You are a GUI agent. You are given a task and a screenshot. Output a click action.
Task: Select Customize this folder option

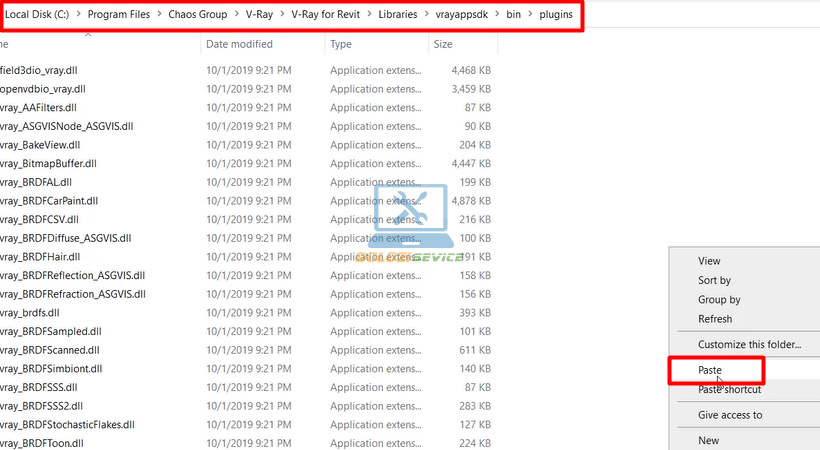749,344
